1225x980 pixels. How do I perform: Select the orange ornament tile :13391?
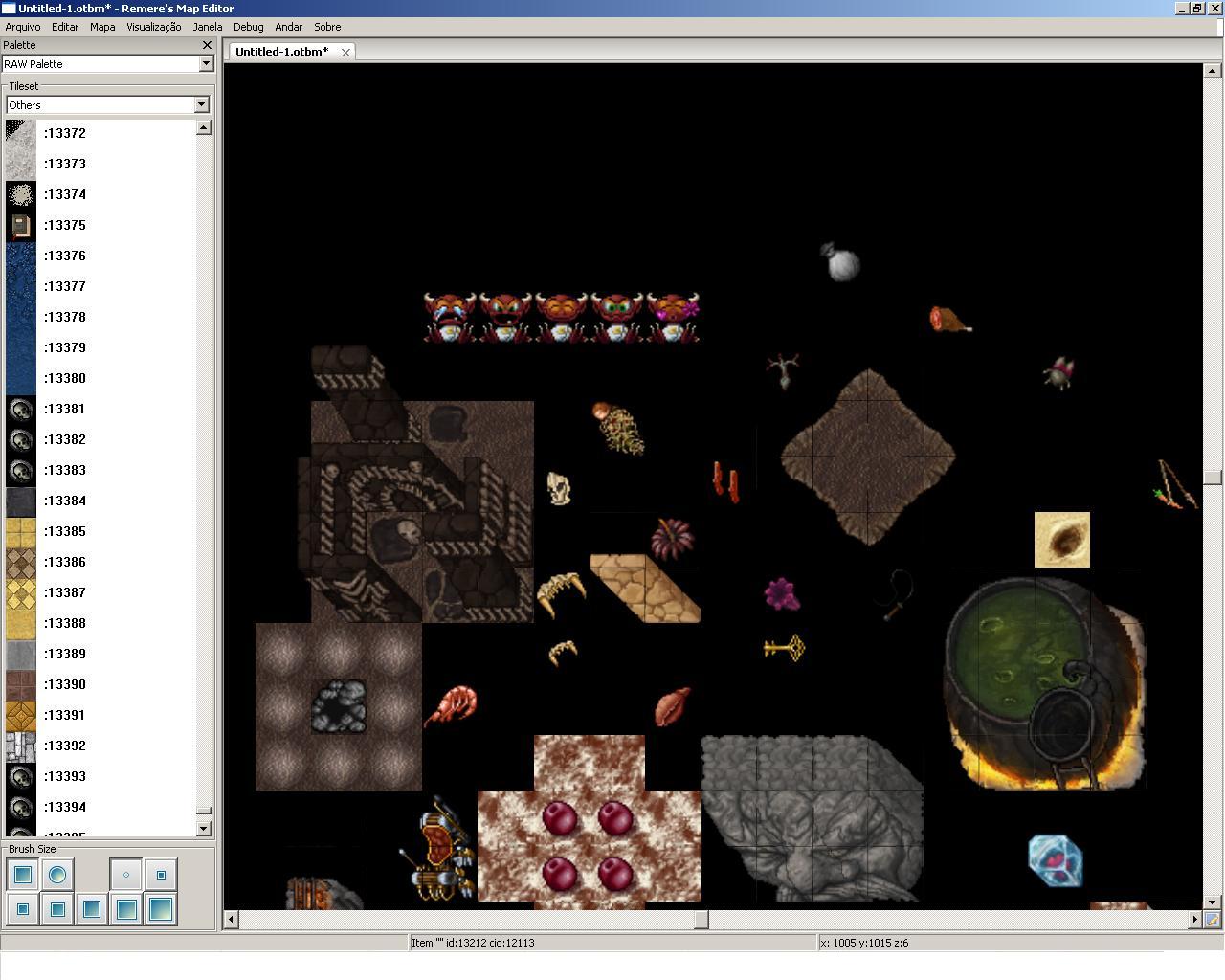21,715
